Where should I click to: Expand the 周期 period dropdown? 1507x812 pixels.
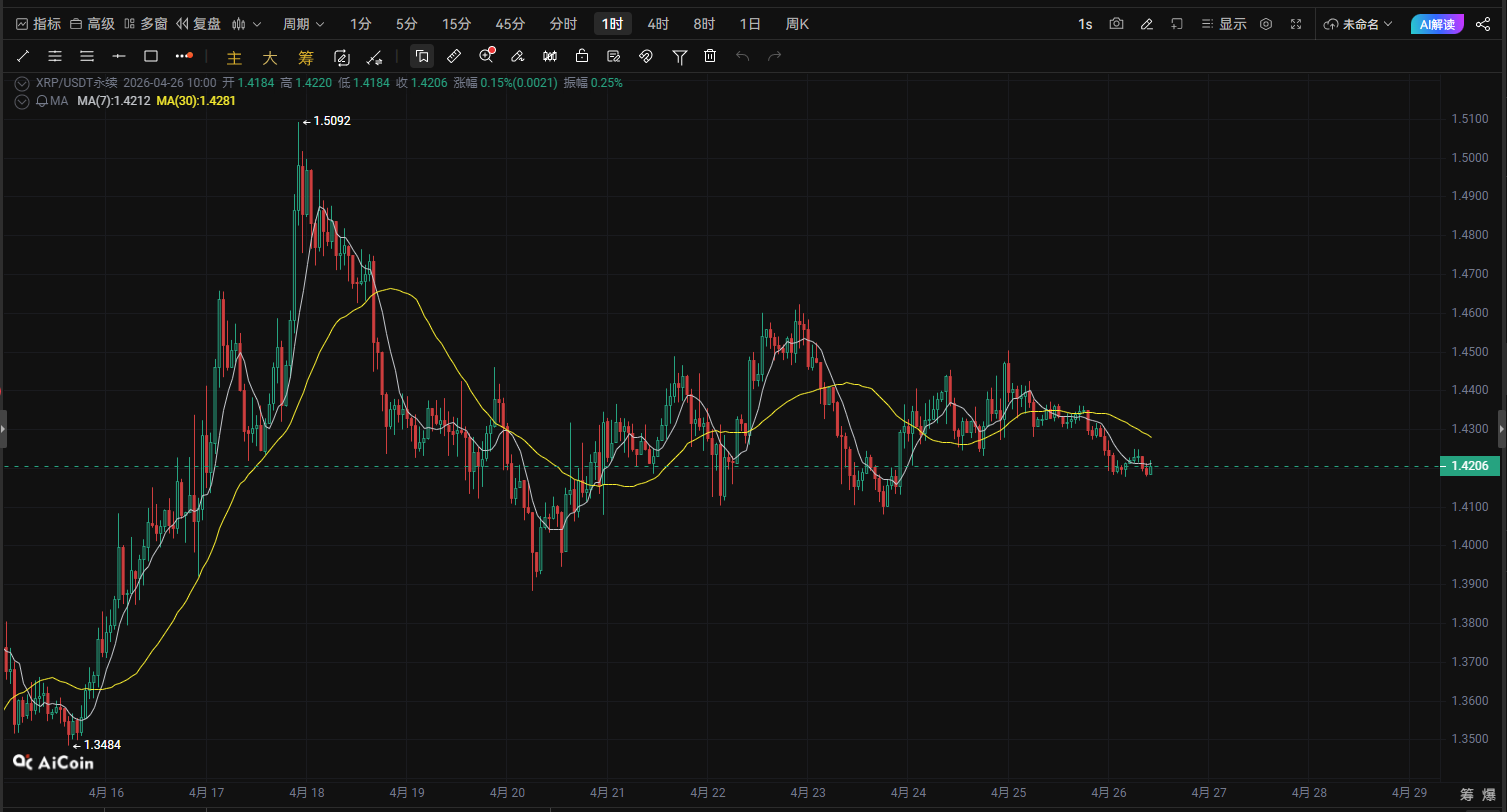303,24
